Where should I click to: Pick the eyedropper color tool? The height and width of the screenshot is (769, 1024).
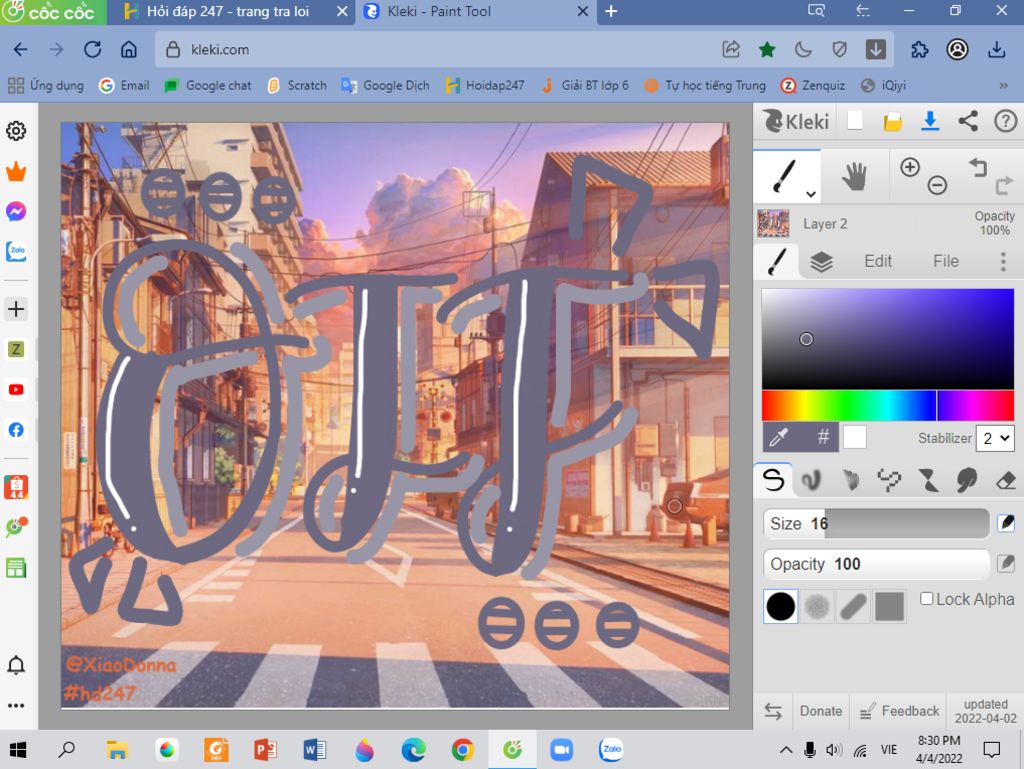pyautogui.click(x=778, y=437)
